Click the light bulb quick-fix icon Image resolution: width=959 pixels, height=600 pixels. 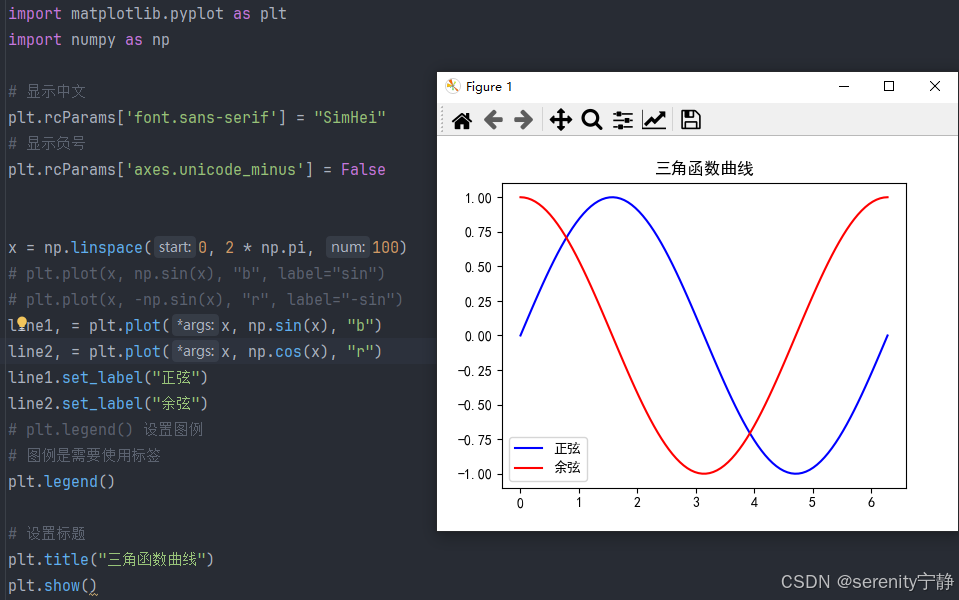coord(22,322)
